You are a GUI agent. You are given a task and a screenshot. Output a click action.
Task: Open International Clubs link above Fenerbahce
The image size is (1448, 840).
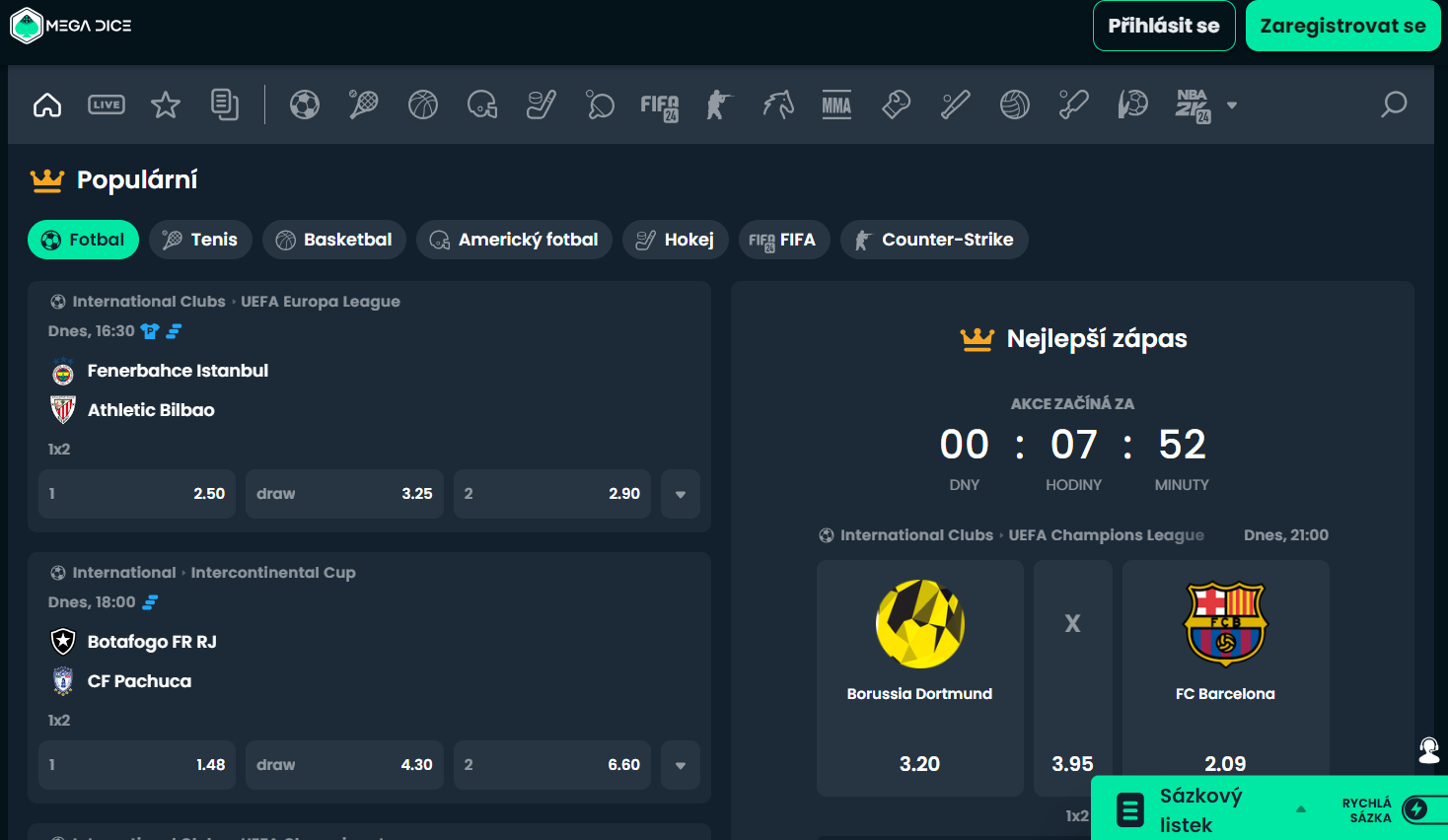149,302
